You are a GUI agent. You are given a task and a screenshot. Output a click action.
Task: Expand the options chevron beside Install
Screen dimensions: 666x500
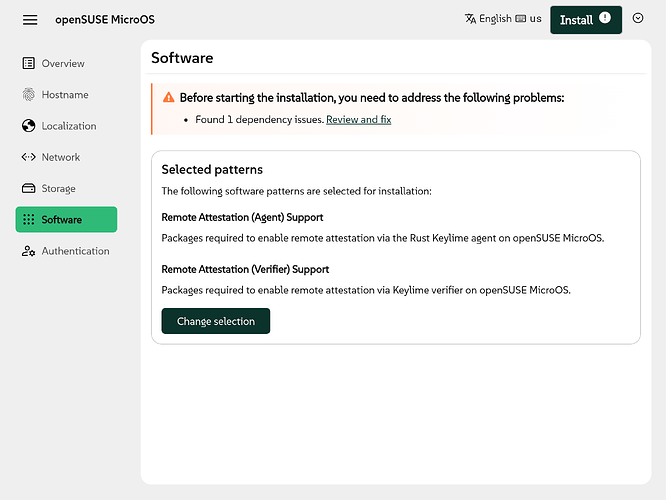[638, 19]
